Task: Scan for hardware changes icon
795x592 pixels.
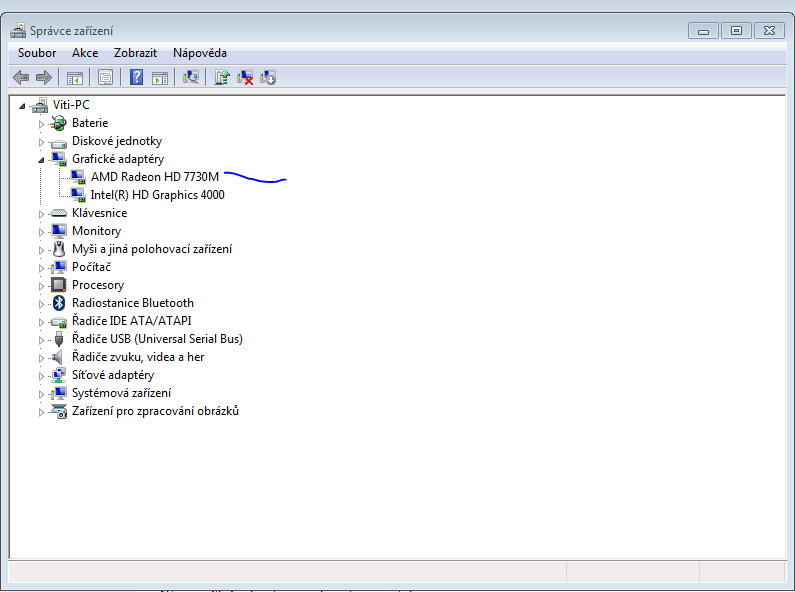Action: coord(191,78)
